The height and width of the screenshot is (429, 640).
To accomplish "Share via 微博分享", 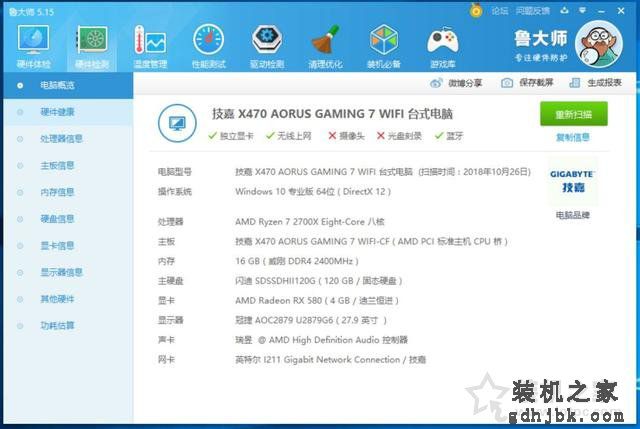I will [x=456, y=83].
